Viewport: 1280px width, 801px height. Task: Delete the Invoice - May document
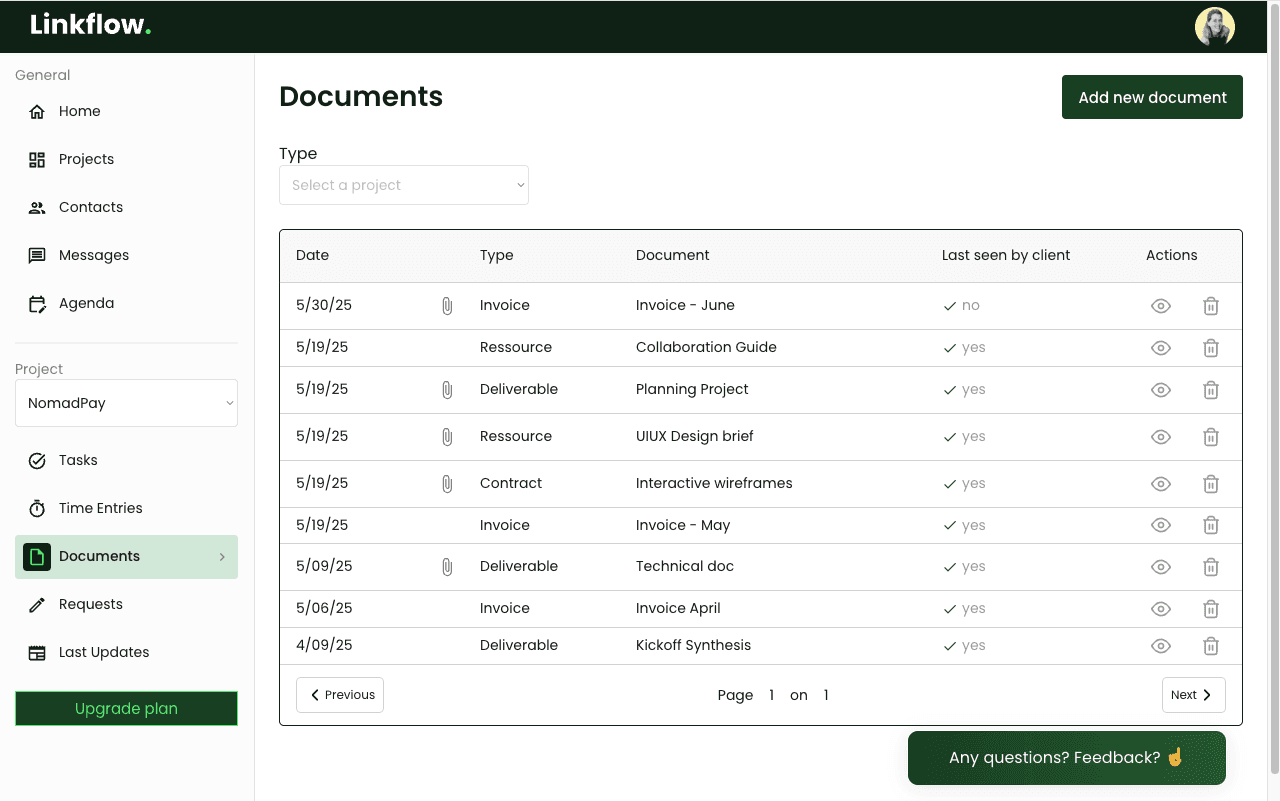(1210, 525)
